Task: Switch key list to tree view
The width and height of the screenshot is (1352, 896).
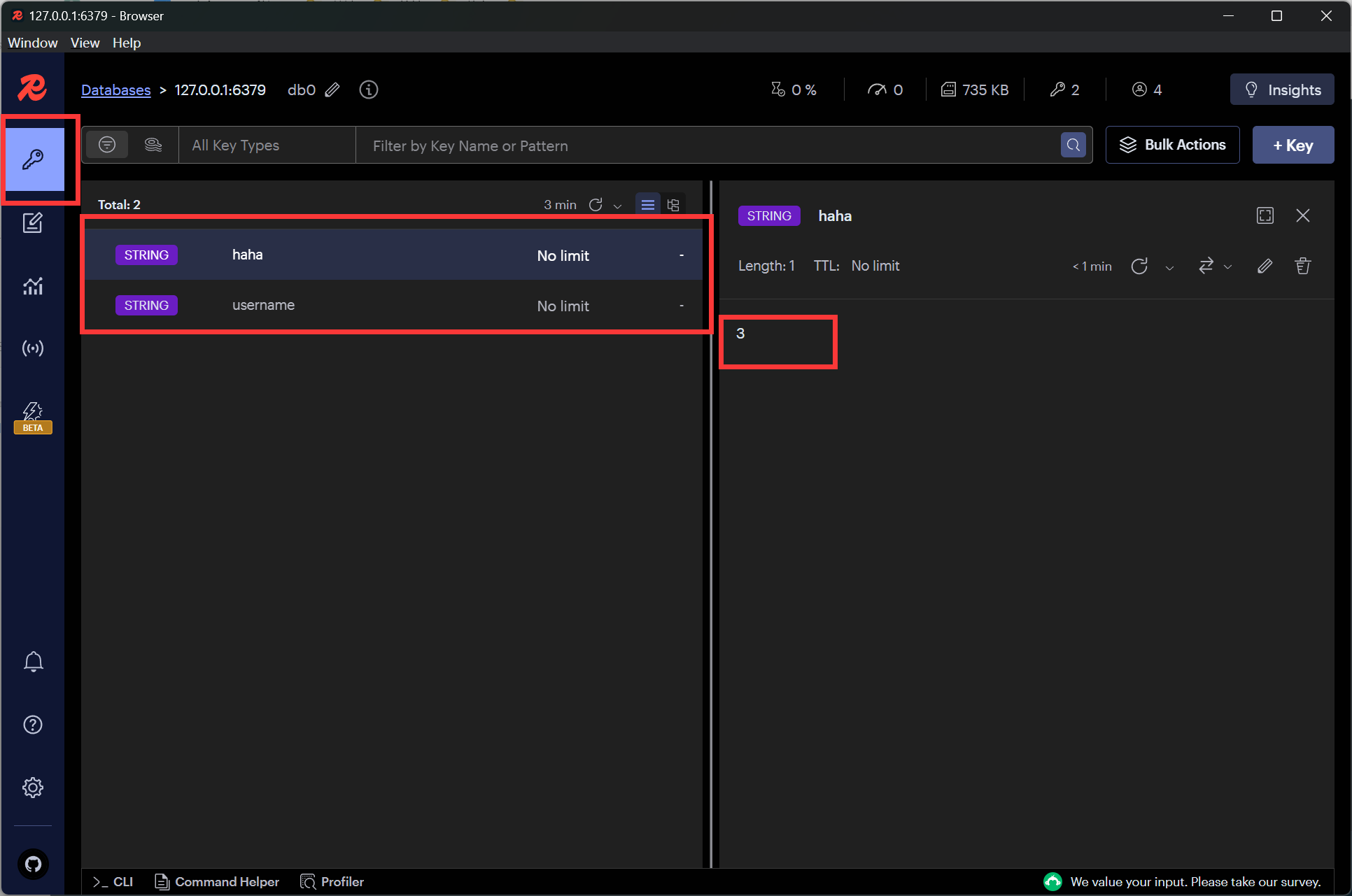Action: pos(673,205)
